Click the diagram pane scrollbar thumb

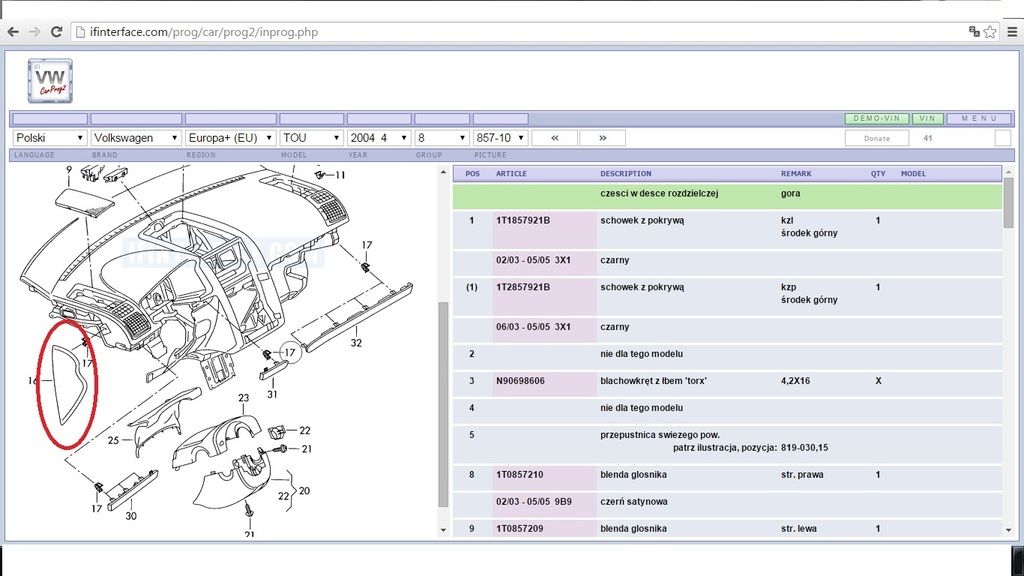(443, 405)
